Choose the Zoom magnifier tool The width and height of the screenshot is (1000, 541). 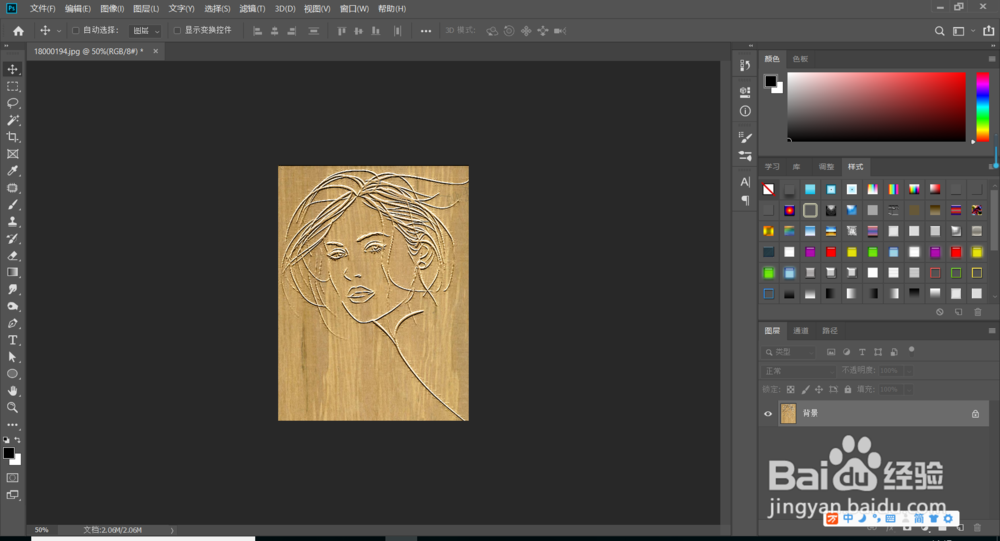point(13,408)
